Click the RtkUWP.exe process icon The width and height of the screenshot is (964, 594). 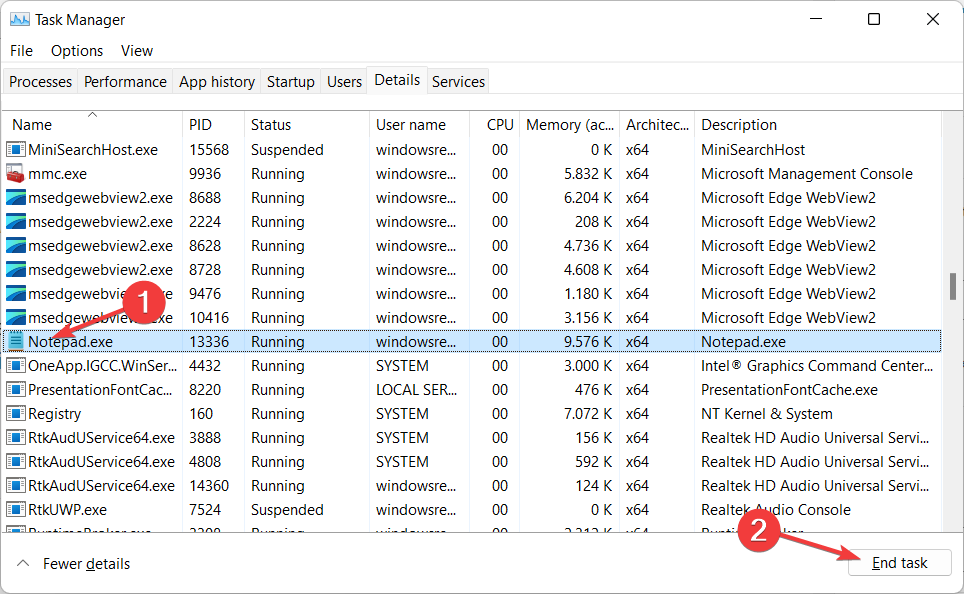pos(16,510)
